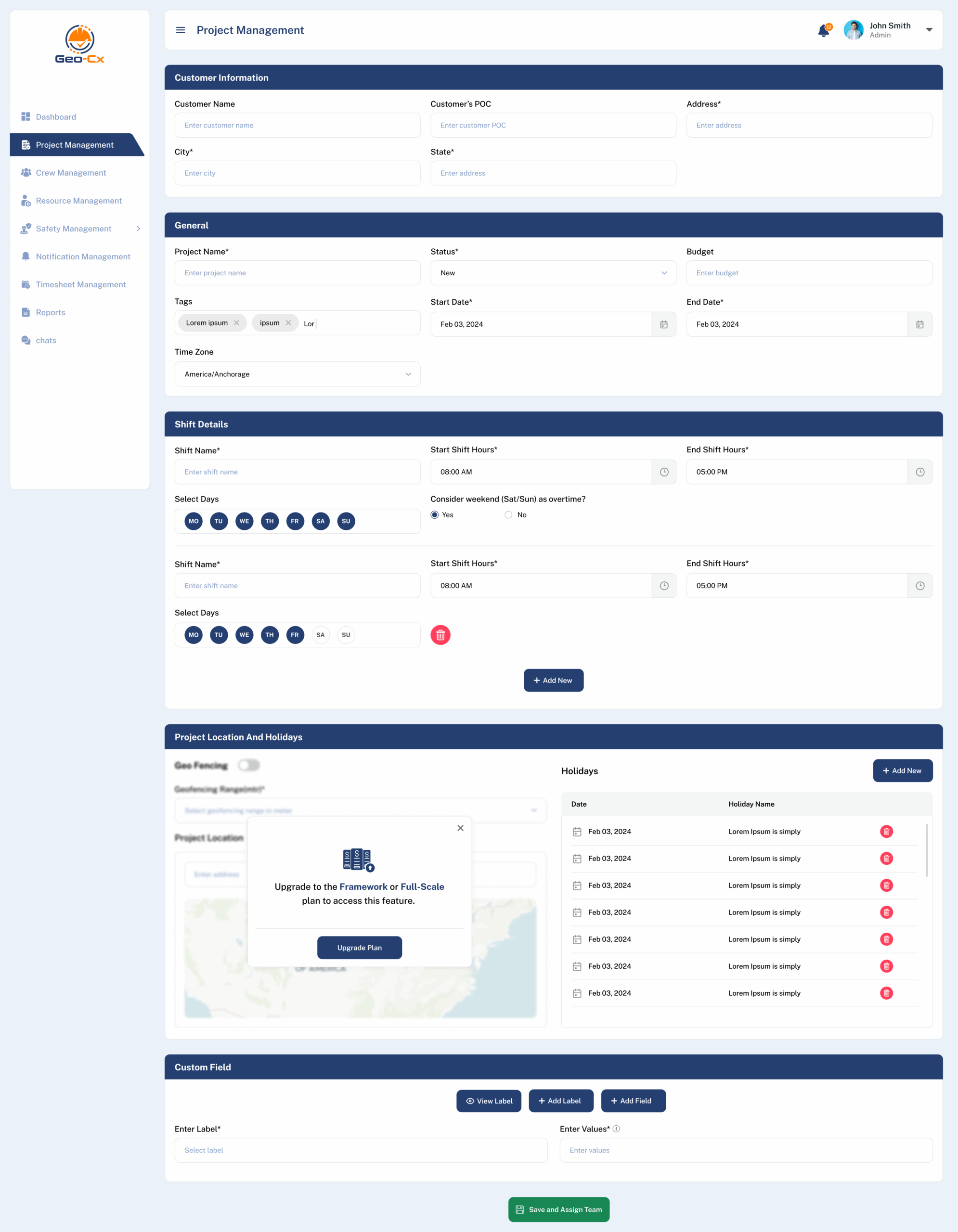958x1232 pixels.
Task: Open the Time Zone dropdown
Action: click(298, 374)
